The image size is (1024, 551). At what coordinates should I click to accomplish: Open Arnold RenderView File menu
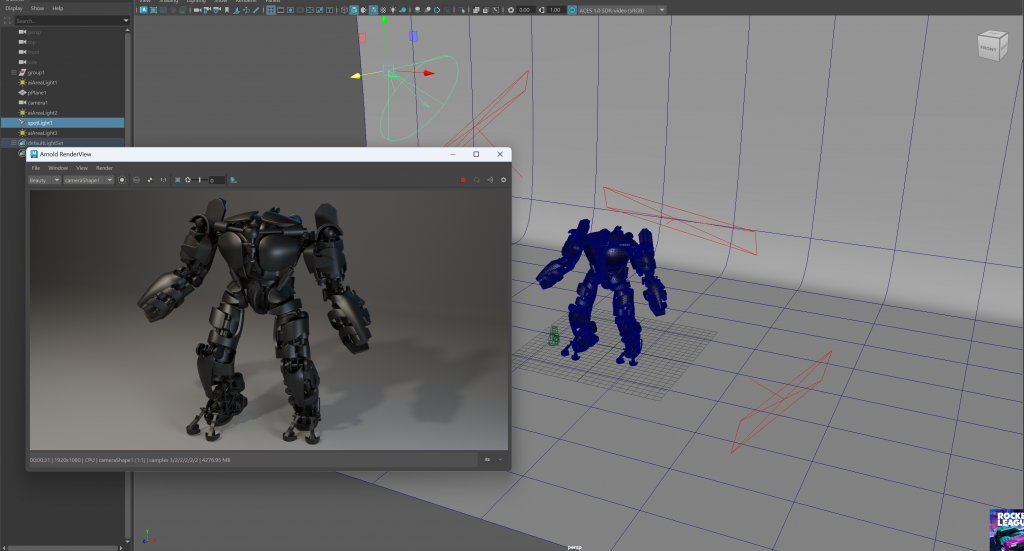click(x=36, y=168)
